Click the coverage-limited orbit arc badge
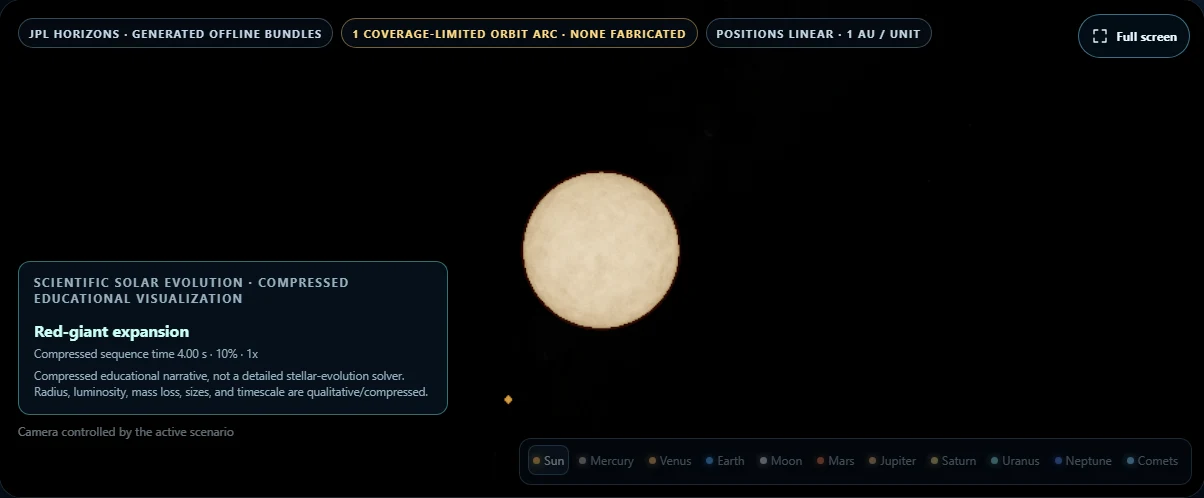This screenshot has height=498, width=1204. point(519,34)
